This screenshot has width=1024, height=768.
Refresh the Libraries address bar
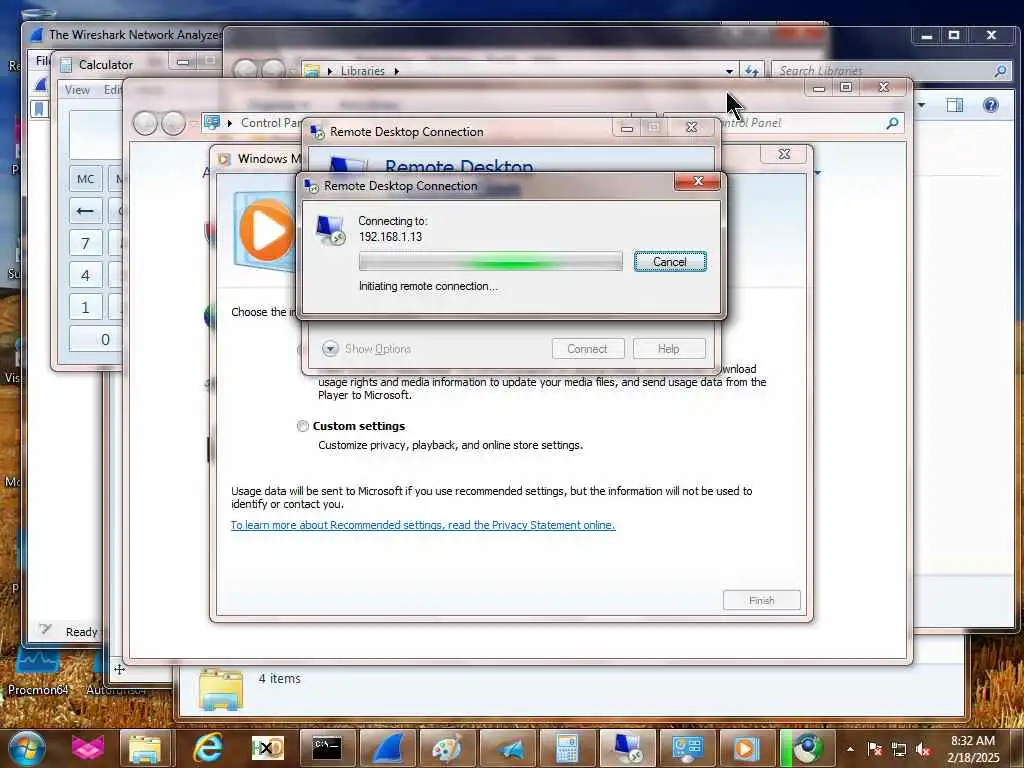coord(752,71)
